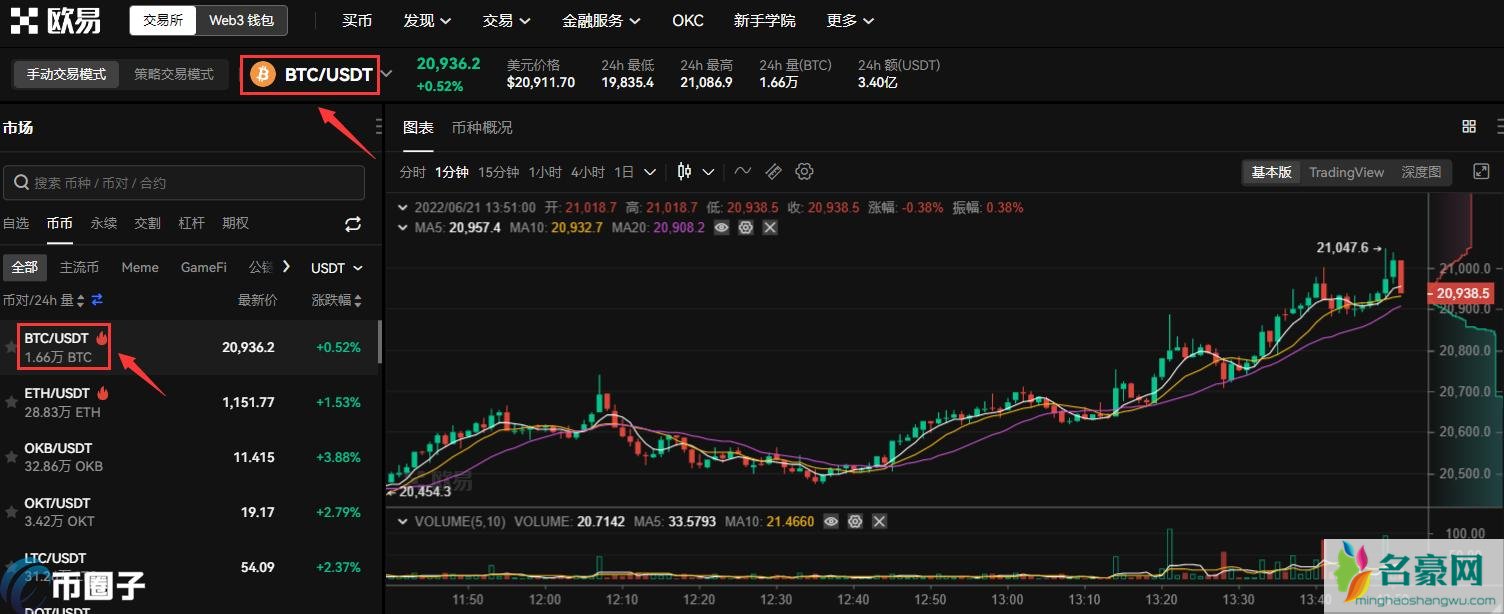Click the flame icon beside ETH/USDT
1504x614 pixels.
coord(102,393)
